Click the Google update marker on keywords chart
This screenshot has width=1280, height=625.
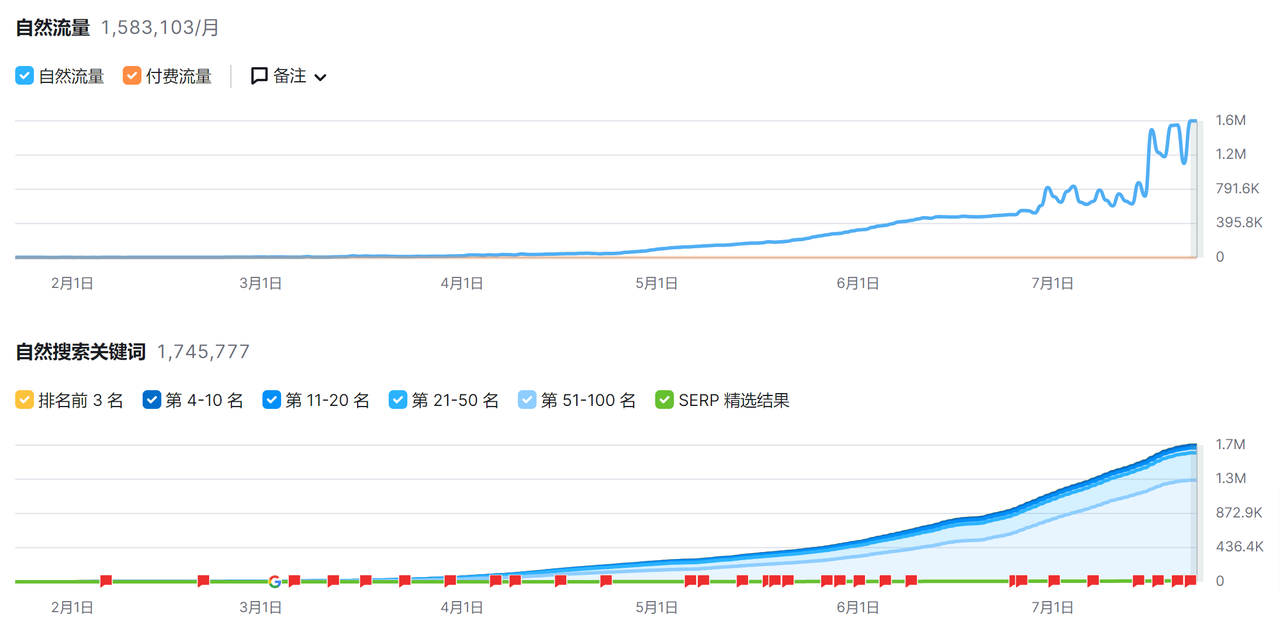point(274,581)
